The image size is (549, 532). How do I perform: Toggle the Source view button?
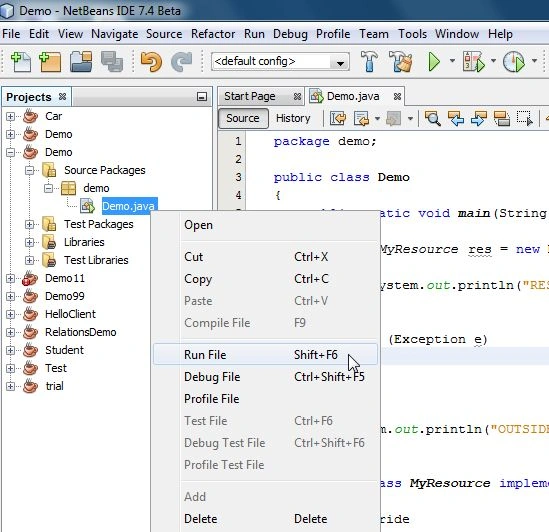pos(243,118)
